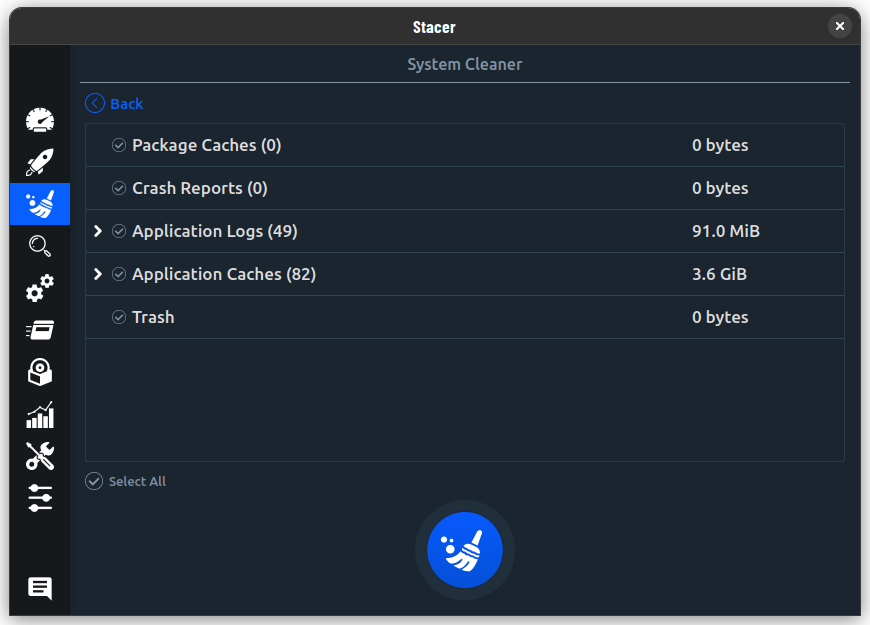Toggle the Select All checkbox
This screenshot has width=870, height=625.
94,481
